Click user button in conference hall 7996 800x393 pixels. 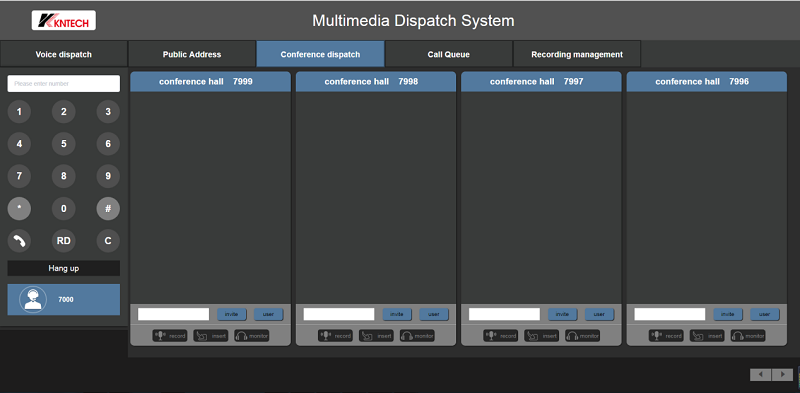click(765, 314)
